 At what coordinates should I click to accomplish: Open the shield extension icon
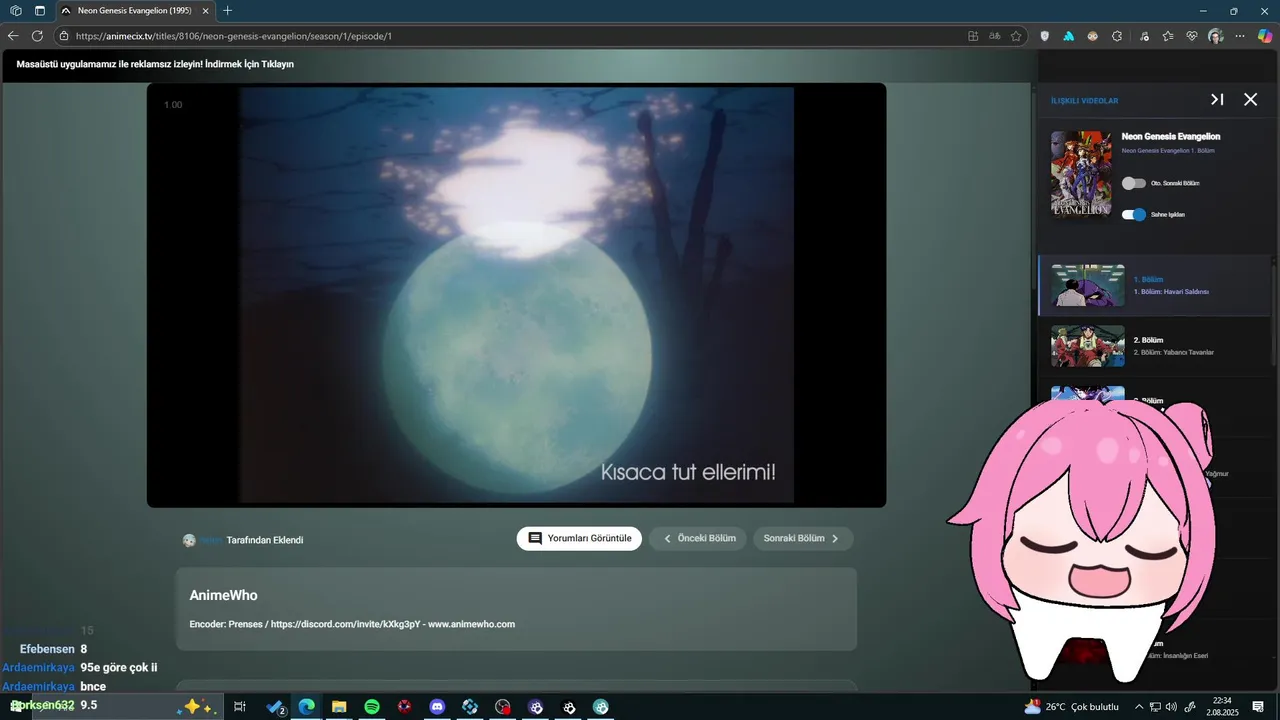point(1046,36)
